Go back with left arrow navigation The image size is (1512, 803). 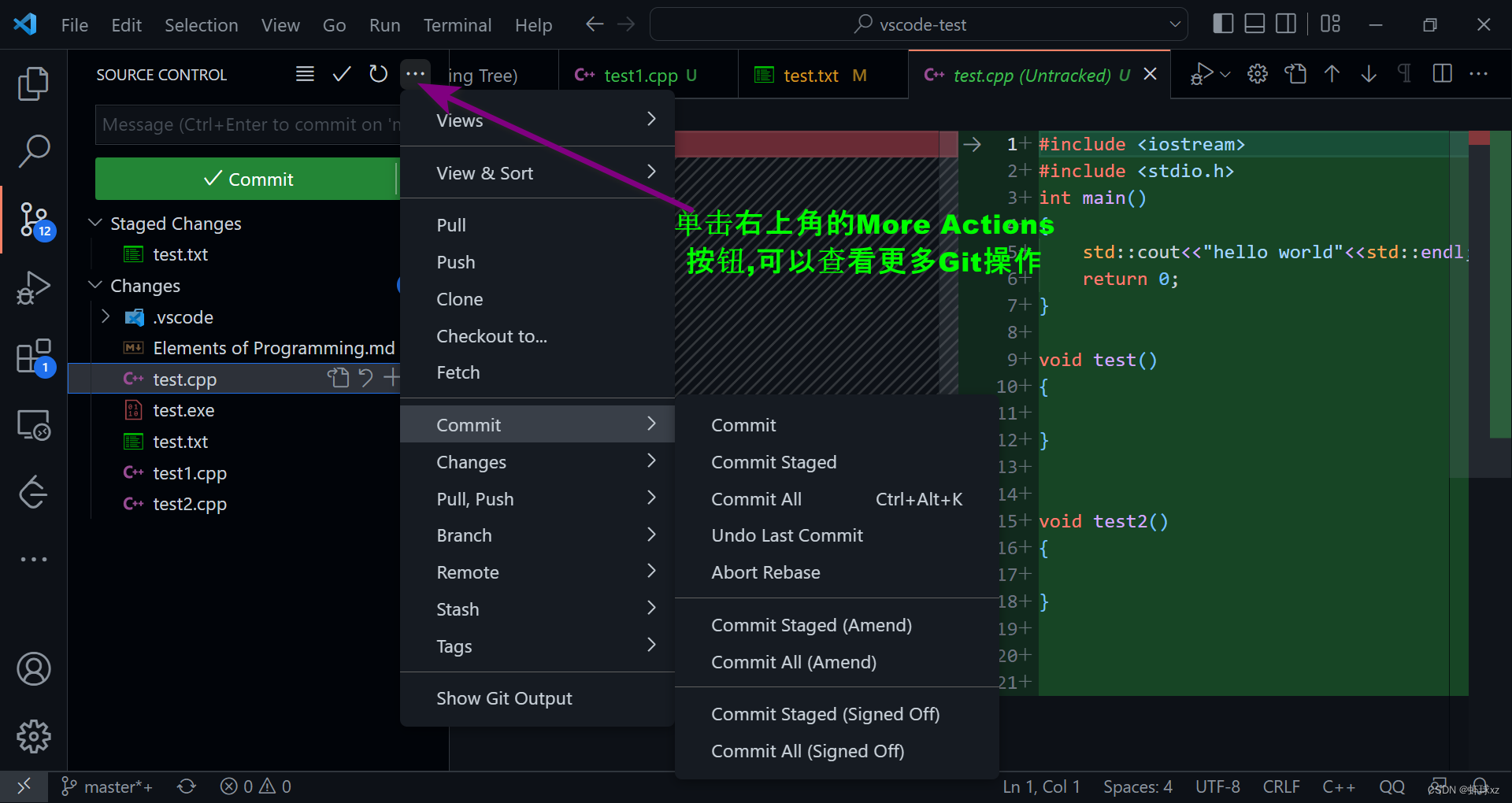595,24
